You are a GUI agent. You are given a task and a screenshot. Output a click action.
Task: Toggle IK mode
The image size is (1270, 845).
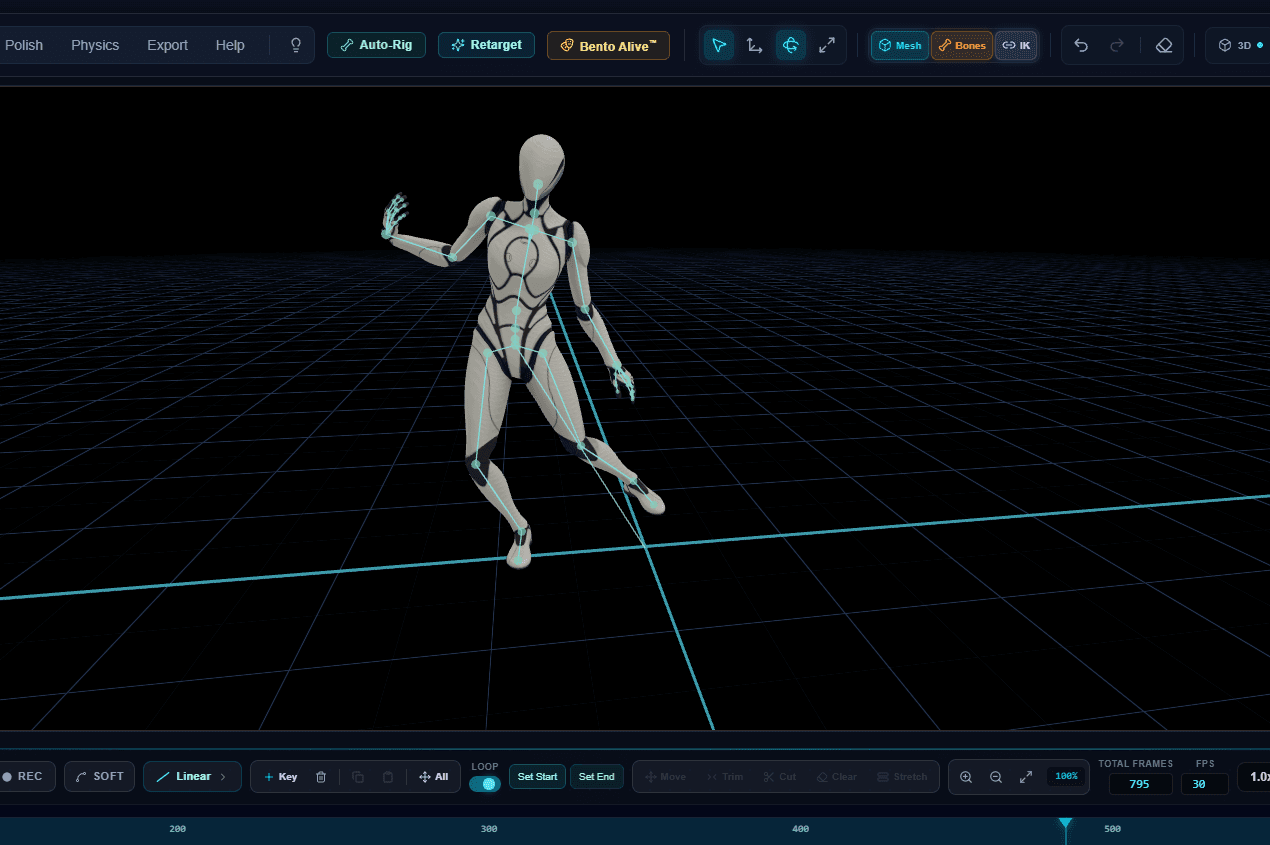pos(1016,45)
